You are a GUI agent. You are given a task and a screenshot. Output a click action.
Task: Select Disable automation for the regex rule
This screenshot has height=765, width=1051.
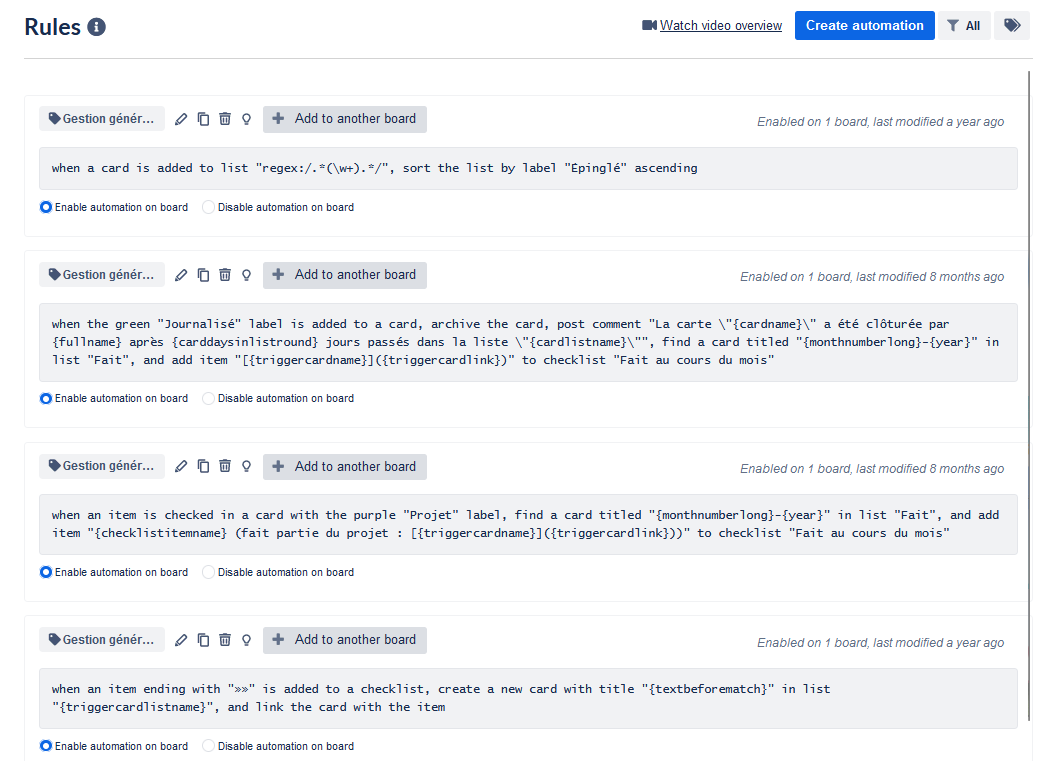208,207
